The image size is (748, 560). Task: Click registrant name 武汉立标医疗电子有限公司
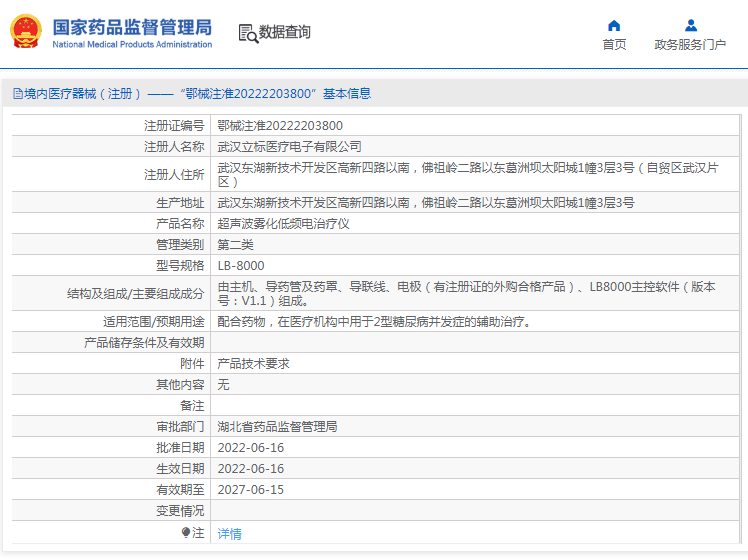click(289, 146)
